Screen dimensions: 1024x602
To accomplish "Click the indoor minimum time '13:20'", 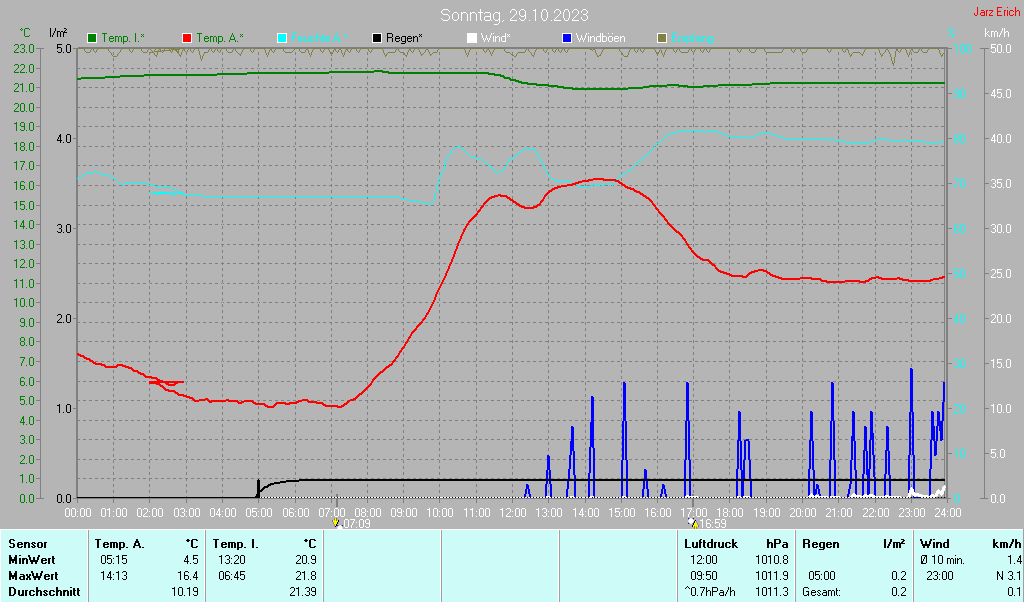I will [x=231, y=560].
